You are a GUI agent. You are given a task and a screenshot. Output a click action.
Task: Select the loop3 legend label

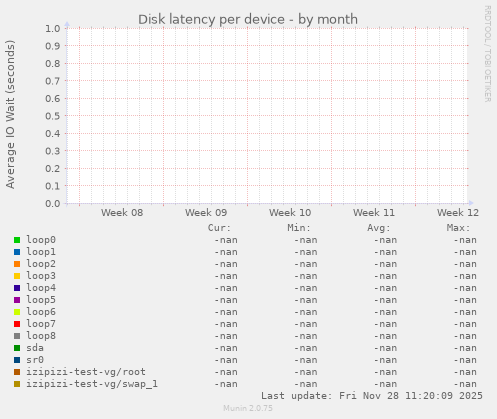(x=41, y=276)
